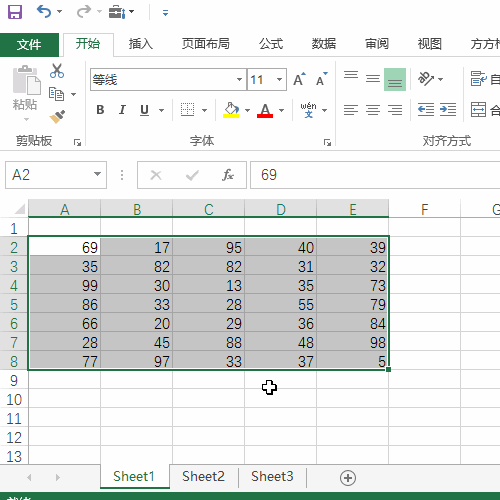Toggle italic formatting
500x500 pixels.
[122, 110]
